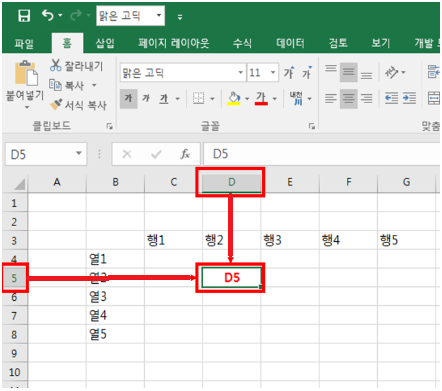Image resolution: width=442 pixels, height=391 pixels.
Task: Click cell containing 행5
Action: pos(406,240)
